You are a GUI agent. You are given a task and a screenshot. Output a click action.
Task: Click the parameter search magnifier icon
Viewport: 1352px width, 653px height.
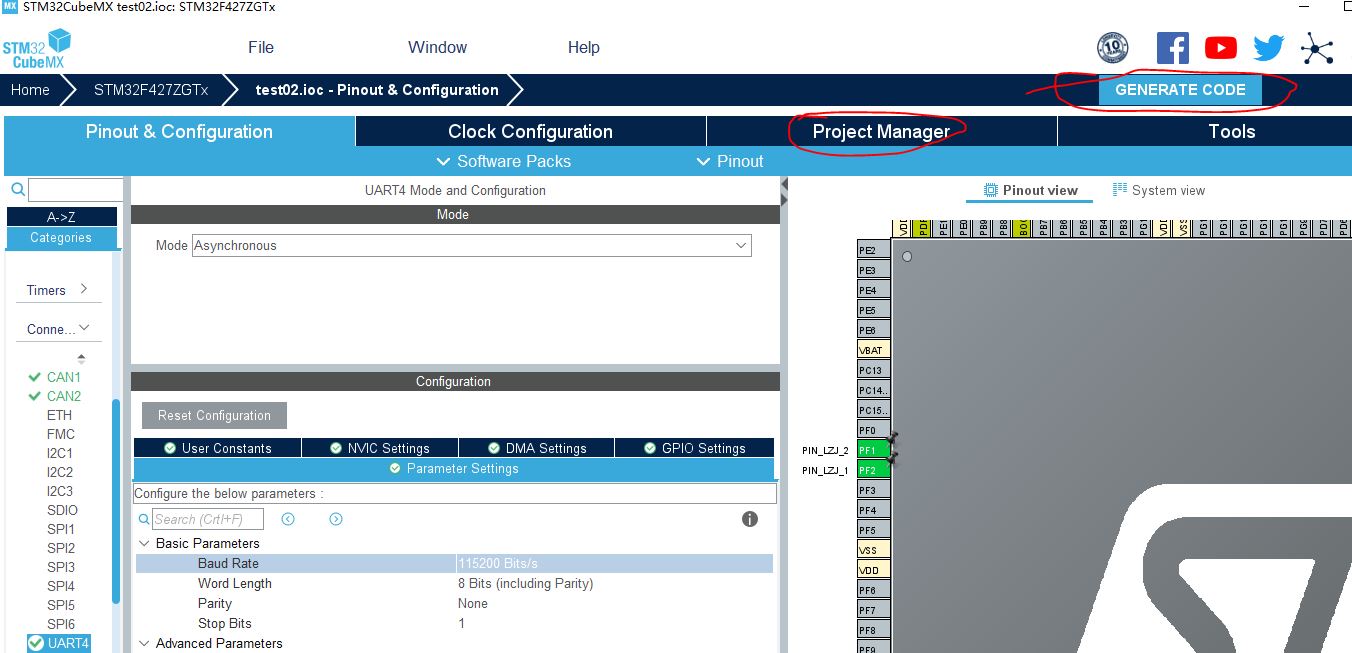point(144,519)
